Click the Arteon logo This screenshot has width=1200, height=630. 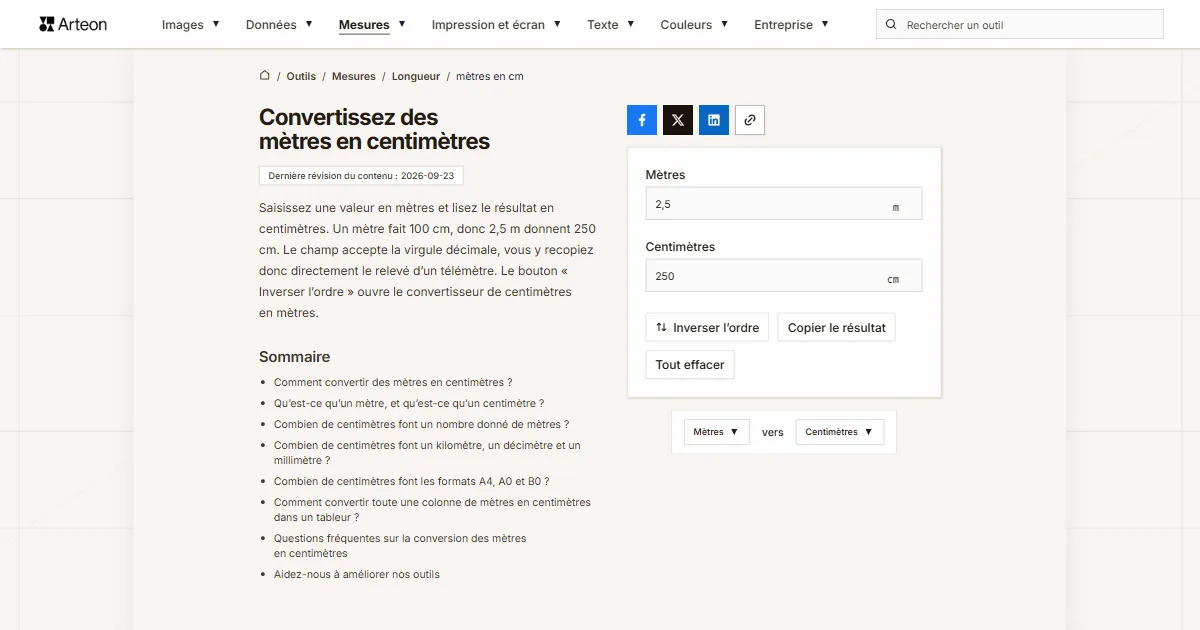(73, 24)
